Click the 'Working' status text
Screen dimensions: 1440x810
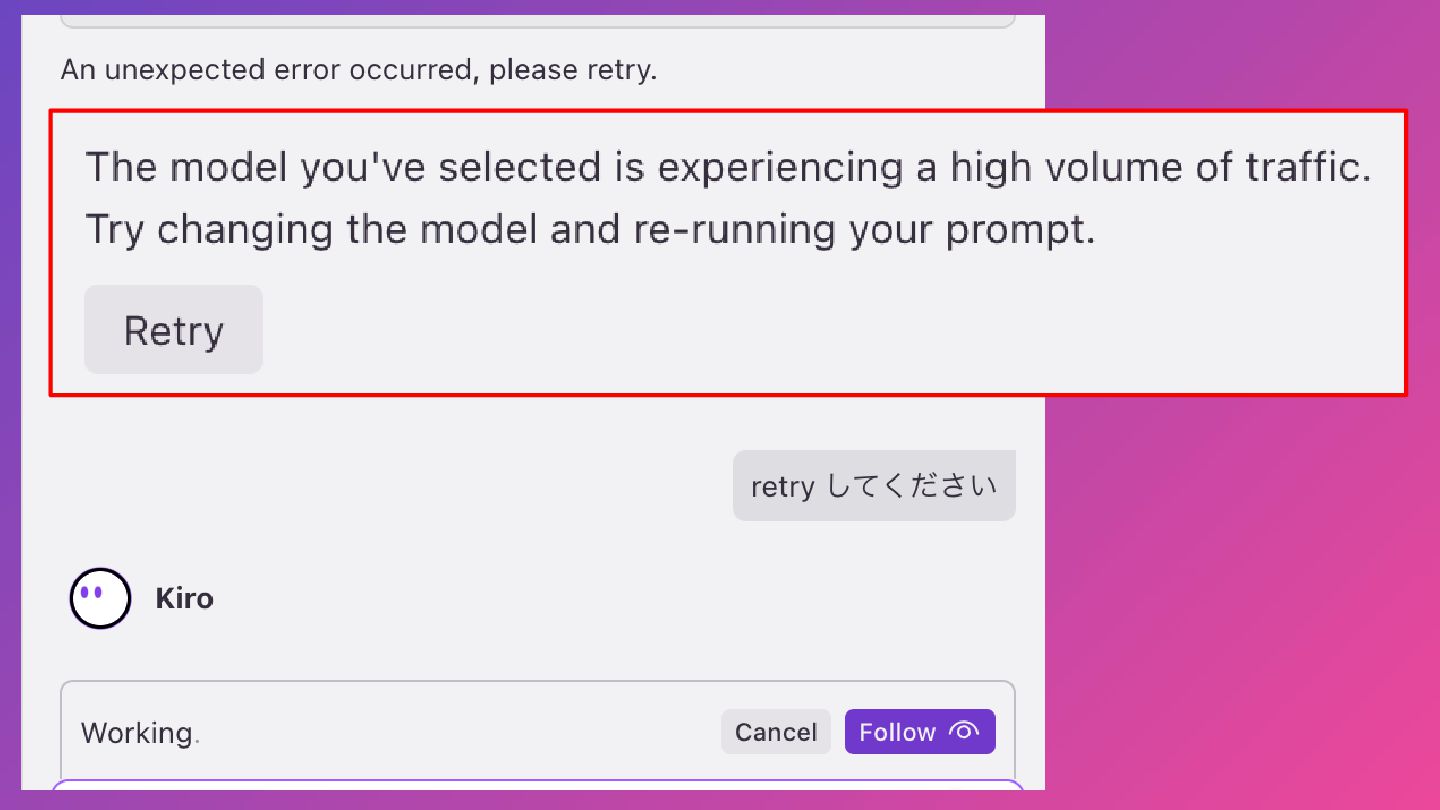[139, 733]
